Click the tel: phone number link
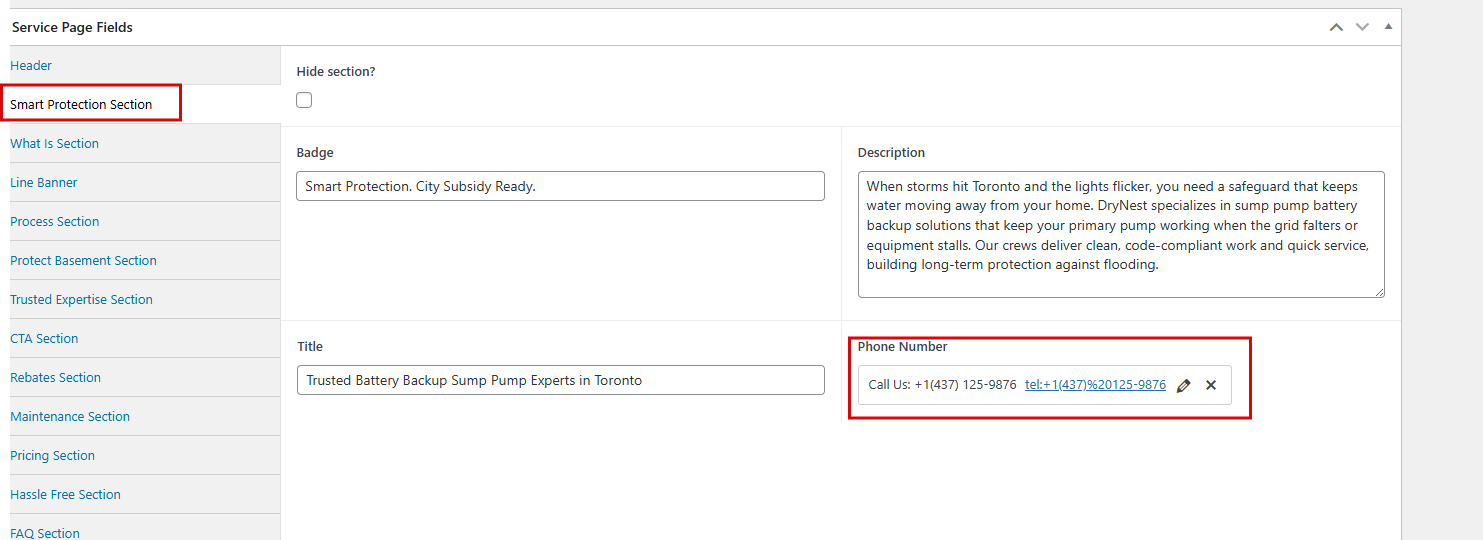Image resolution: width=1483 pixels, height=540 pixels. 1095,385
